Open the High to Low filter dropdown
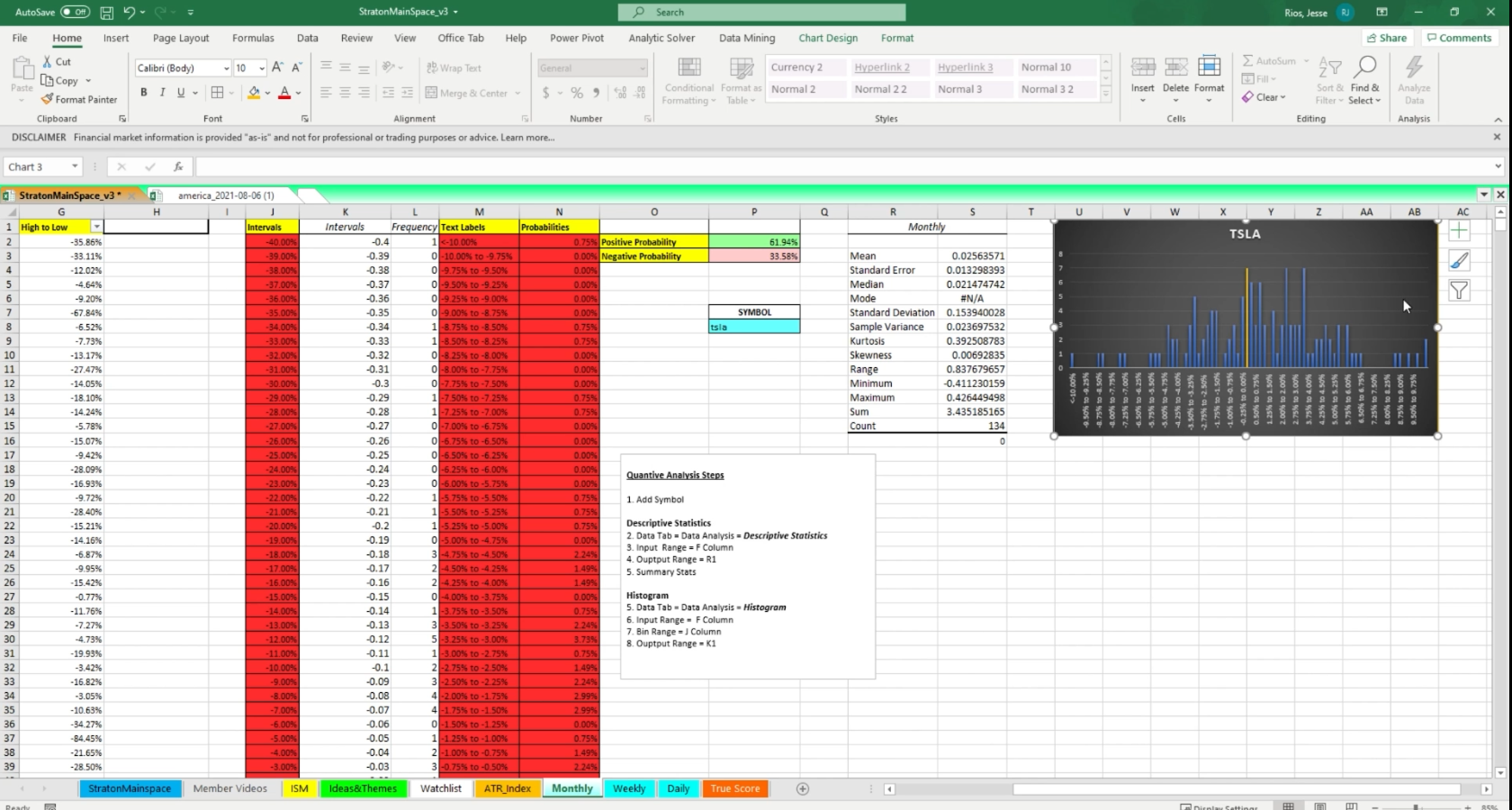1512x810 pixels. pos(96,227)
